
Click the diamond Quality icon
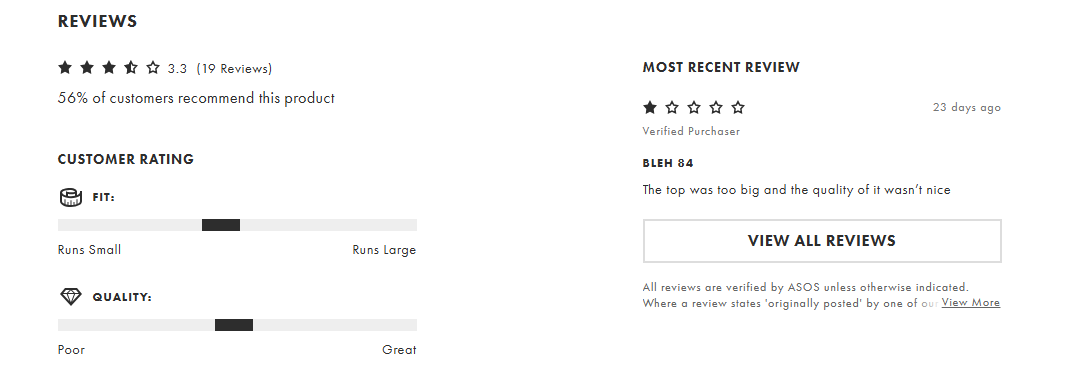71,297
